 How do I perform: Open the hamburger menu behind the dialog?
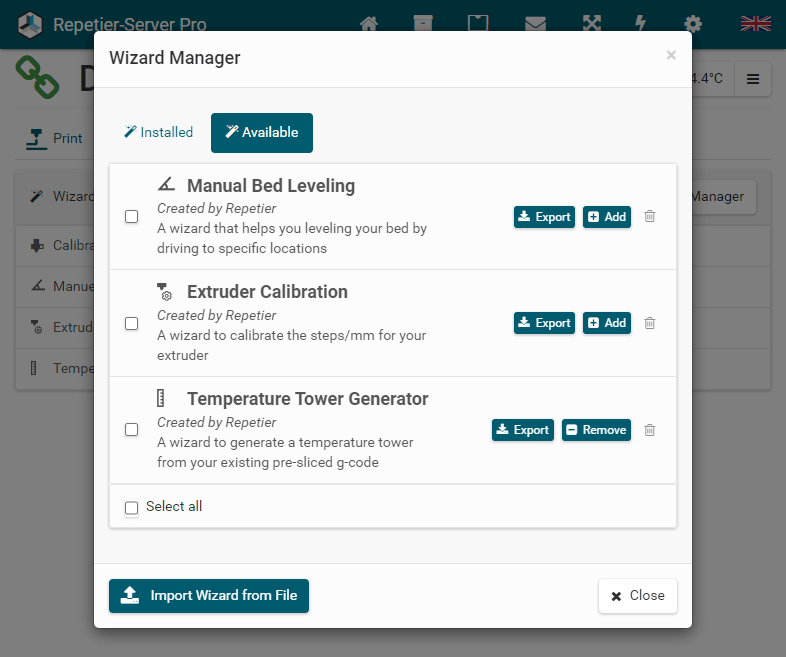pyautogui.click(x=753, y=79)
